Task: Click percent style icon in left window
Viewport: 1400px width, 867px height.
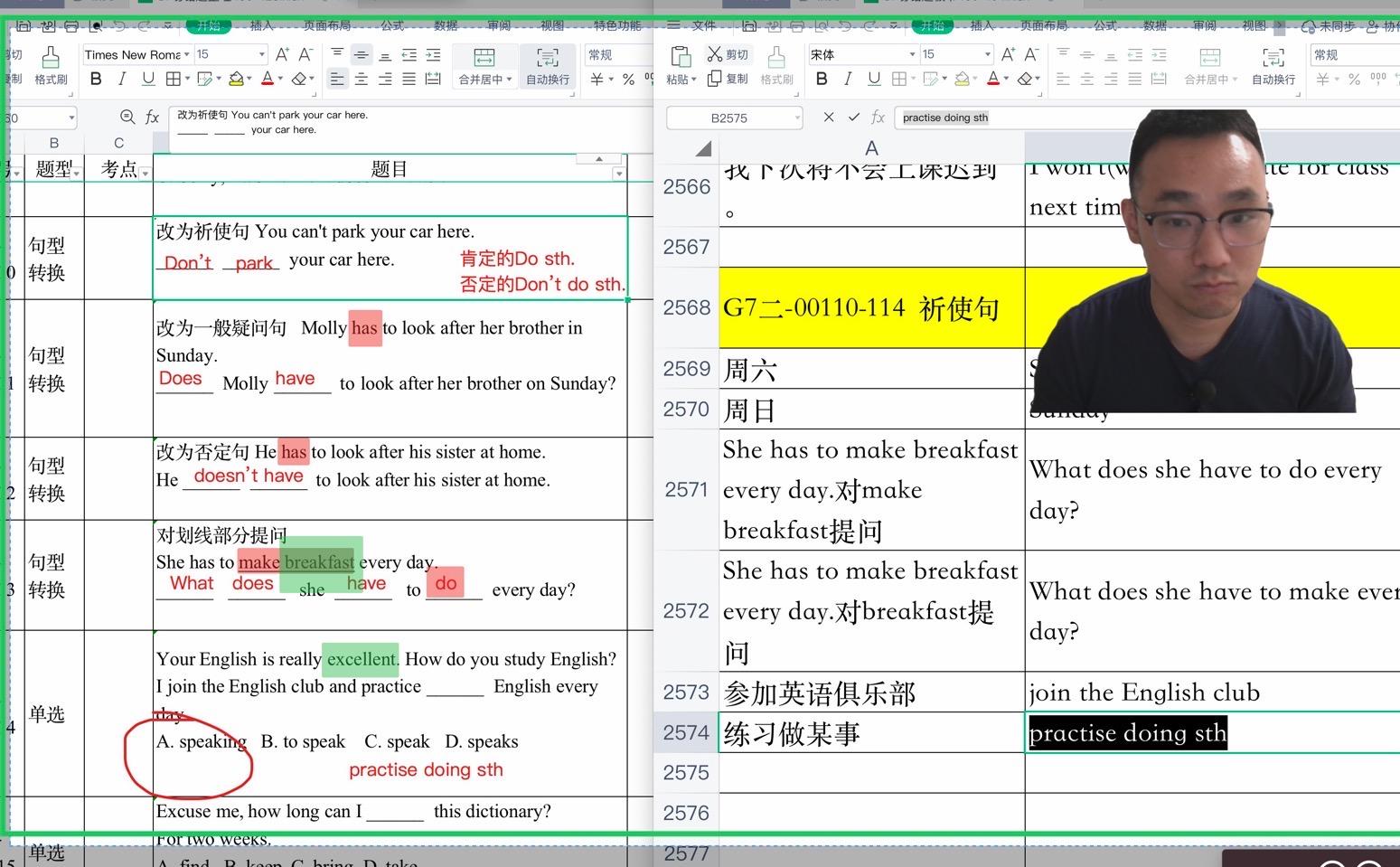Action: 628,80
